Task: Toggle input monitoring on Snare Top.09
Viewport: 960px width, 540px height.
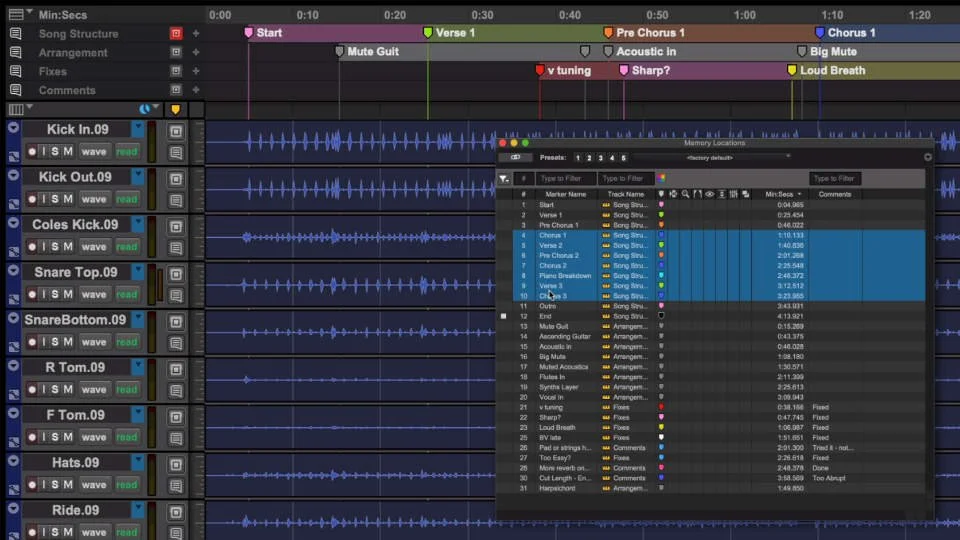Action: point(43,294)
